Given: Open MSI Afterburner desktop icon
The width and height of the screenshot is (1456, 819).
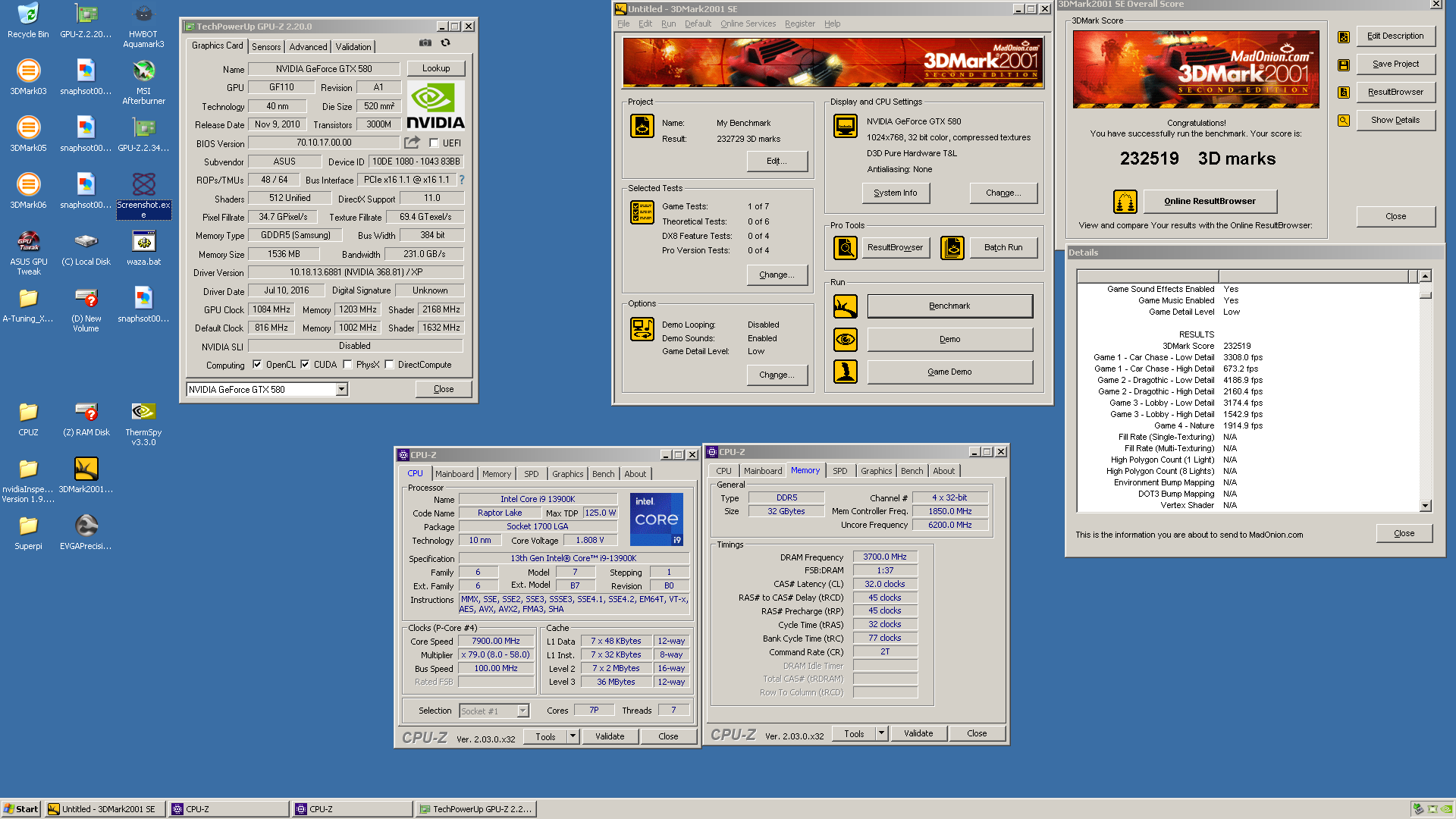Looking at the screenshot, I should [143, 81].
